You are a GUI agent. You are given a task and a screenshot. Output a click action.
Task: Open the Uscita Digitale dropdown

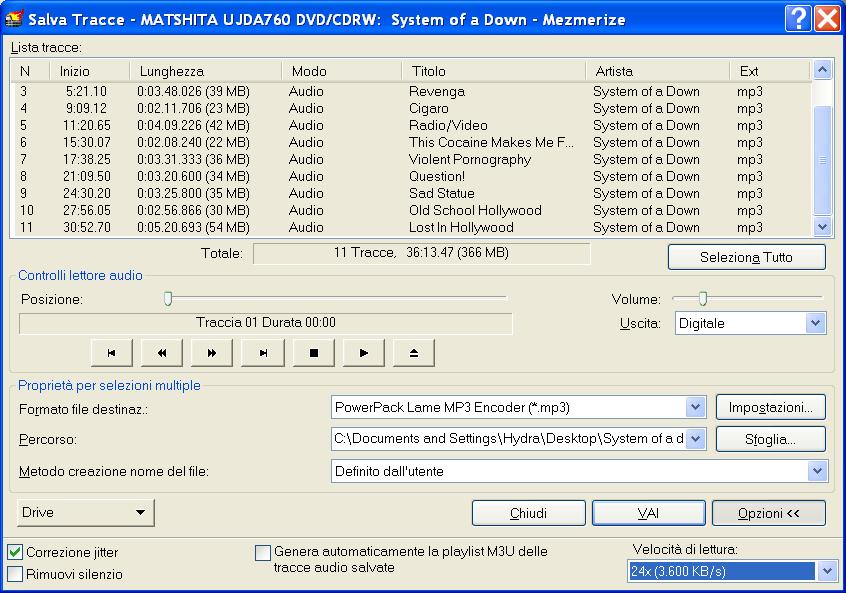click(x=816, y=323)
